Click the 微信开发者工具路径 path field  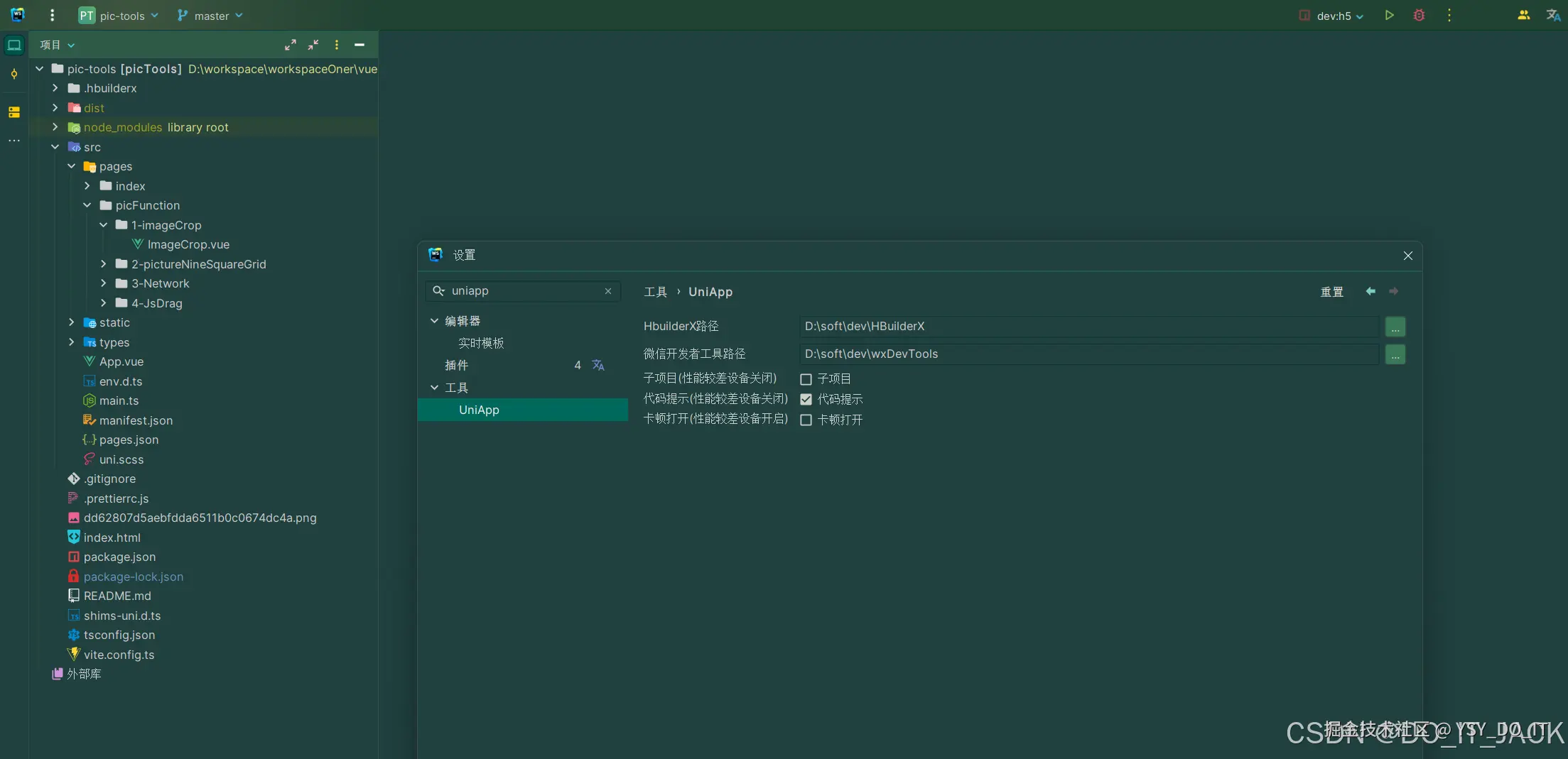pos(1089,354)
